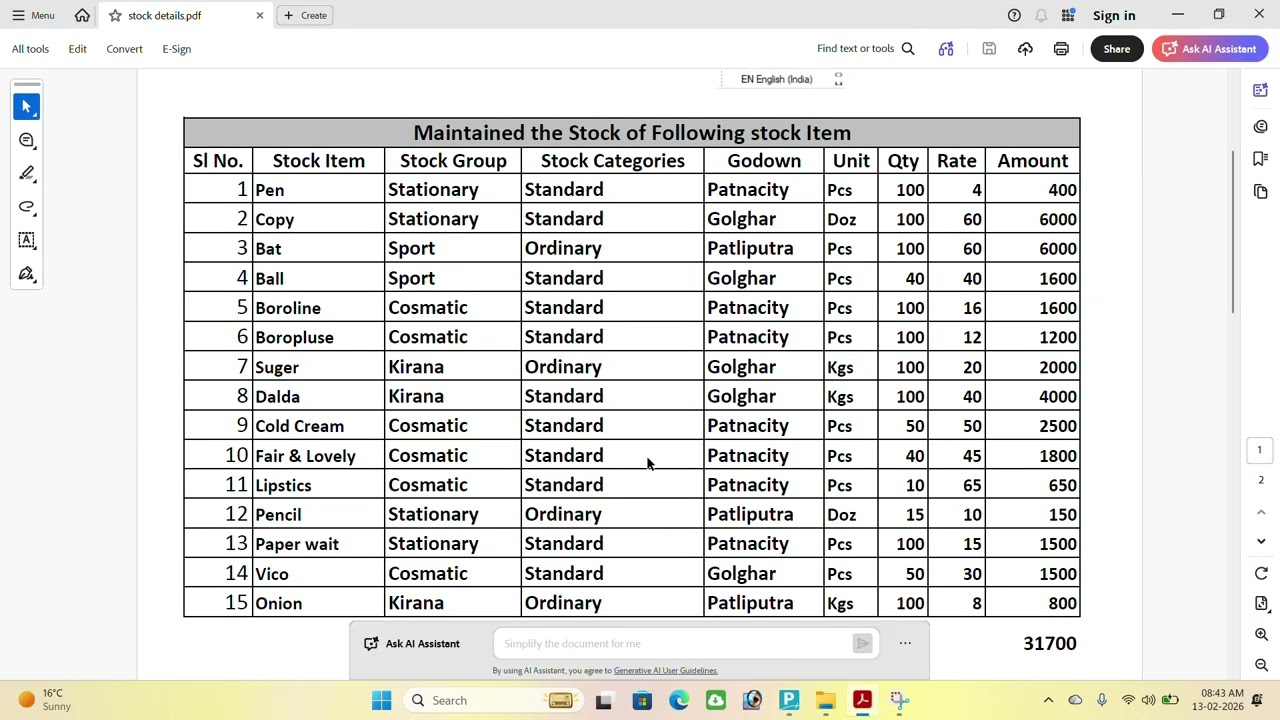Open the Menu hamburger dropdown
This screenshot has height=720, width=1280.
[x=33, y=15]
